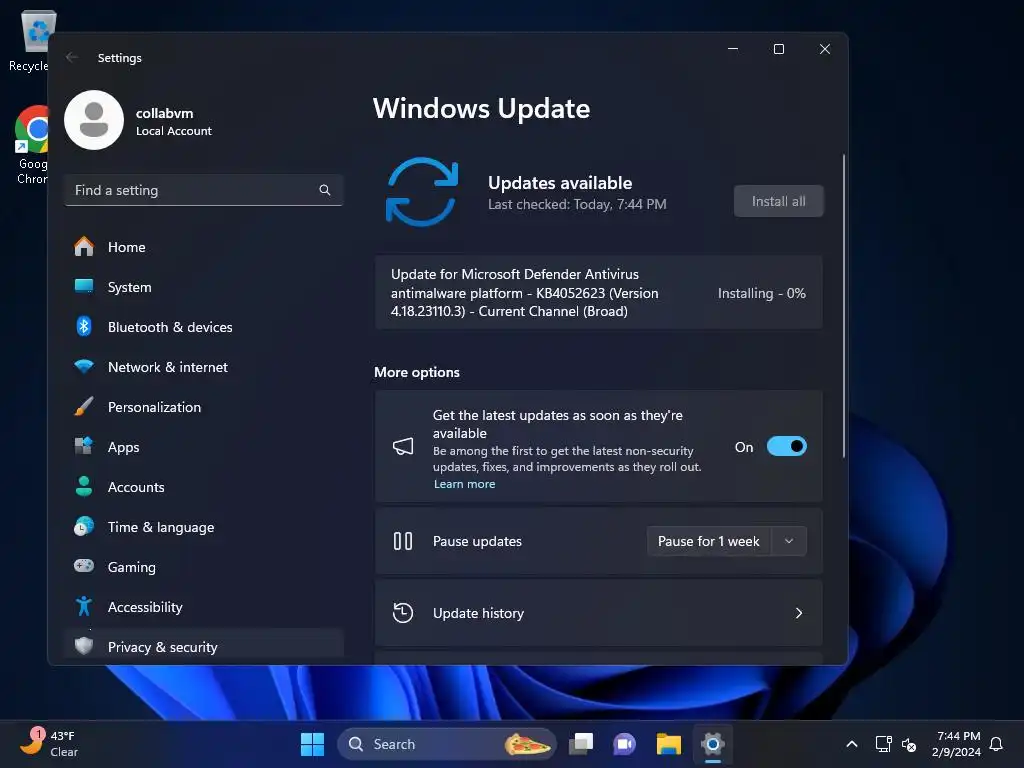Viewport: 1024px width, 768px height.
Task: Click the Home house icon in the sidebar
Action: 84,246
